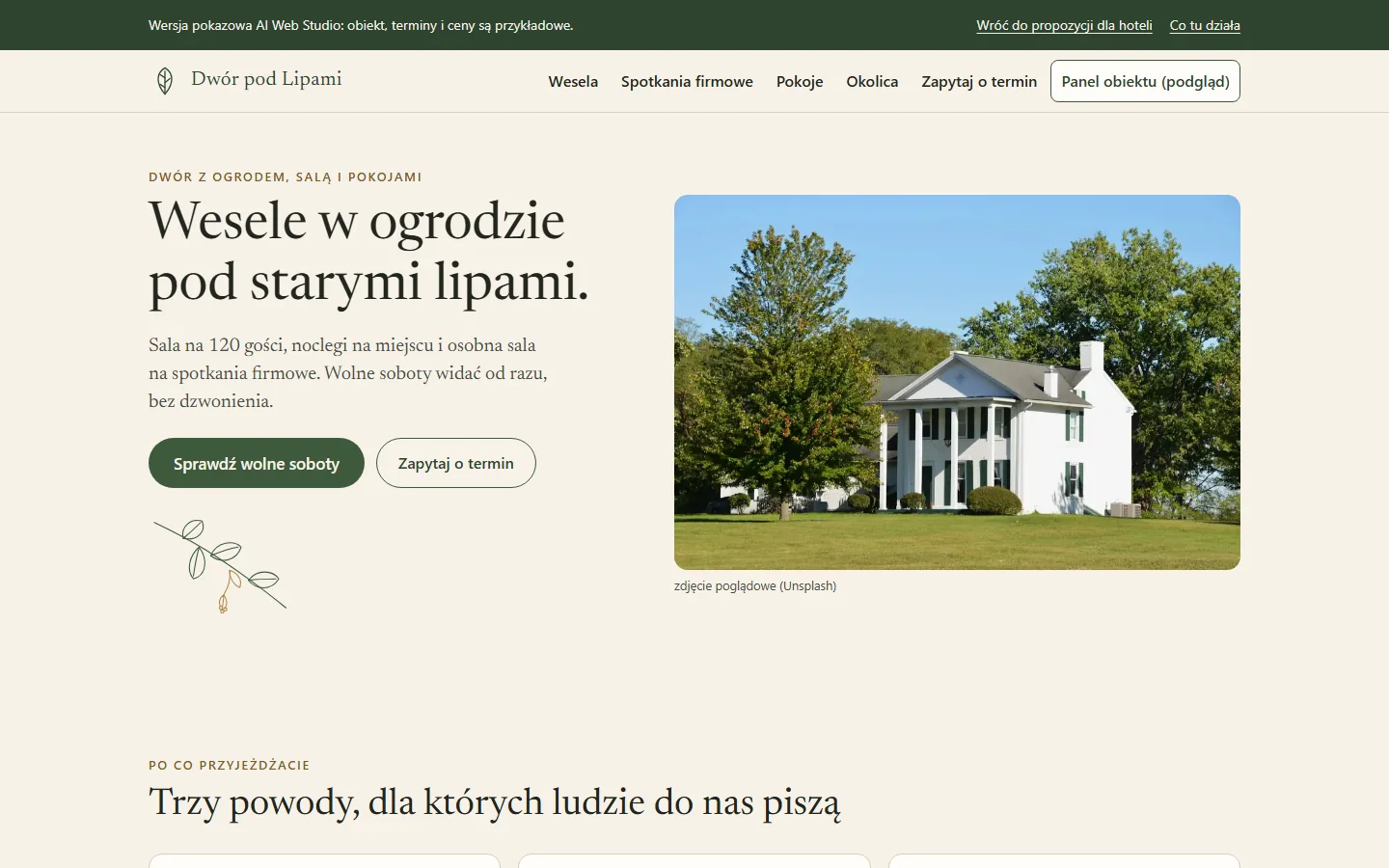Image resolution: width=1389 pixels, height=868 pixels.
Task: Click the paragraph starting Sala na 120 gości
Action: [x=348, y=373]
